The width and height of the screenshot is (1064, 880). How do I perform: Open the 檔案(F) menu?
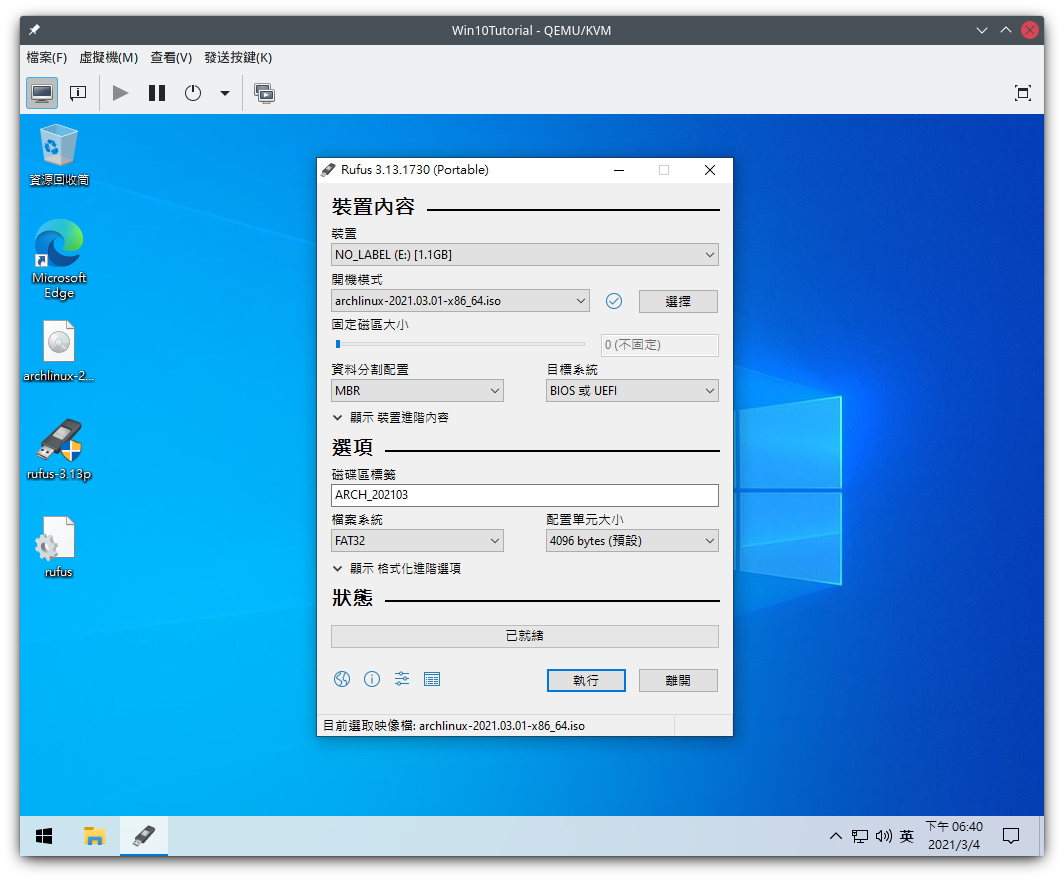(47, 58)
